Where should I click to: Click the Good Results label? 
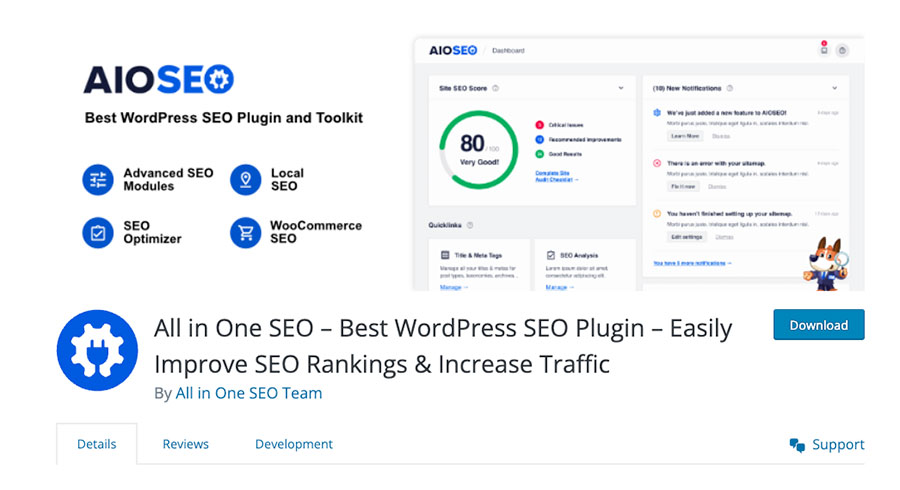[565, 154]
